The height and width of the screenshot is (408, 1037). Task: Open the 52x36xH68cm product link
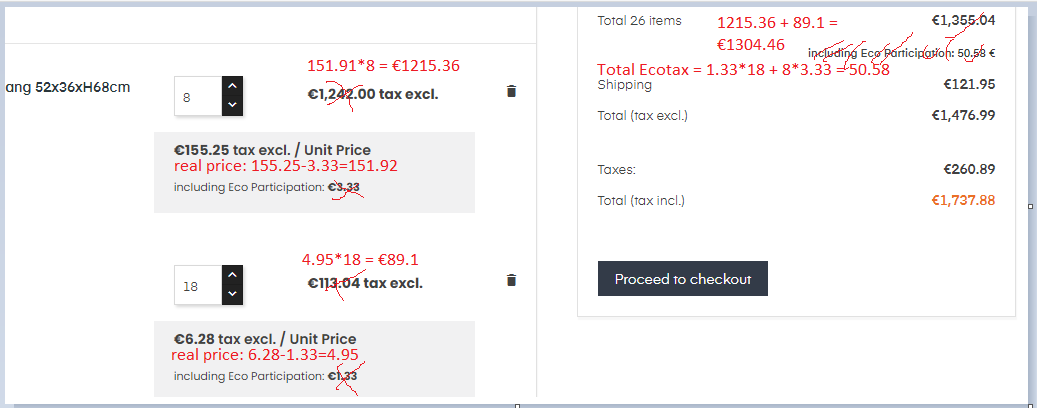(68, 87)
